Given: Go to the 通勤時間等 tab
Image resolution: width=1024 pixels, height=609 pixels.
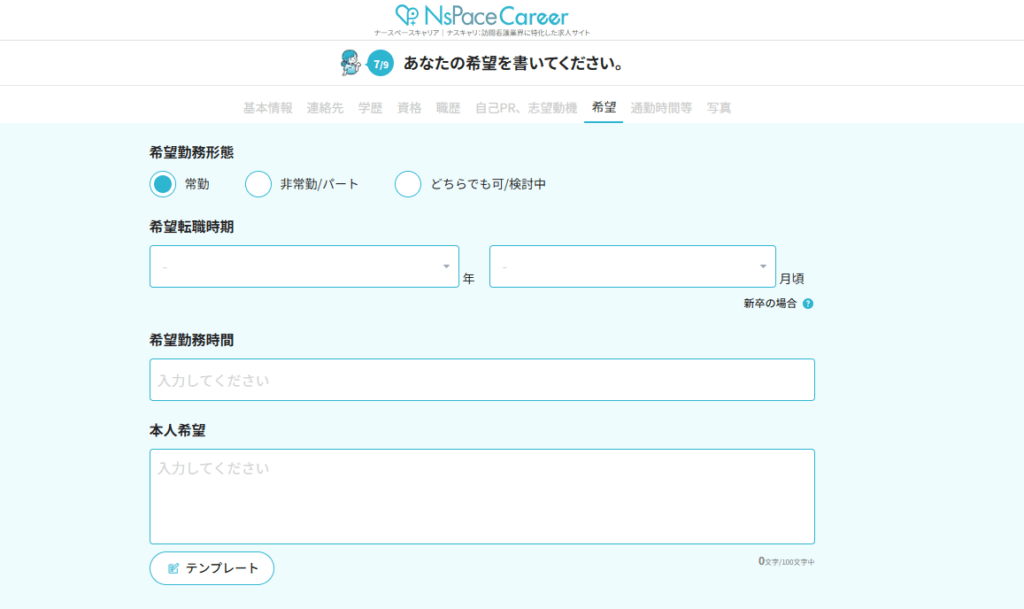Looking at the screenshot, I should (x=661, y=108).
